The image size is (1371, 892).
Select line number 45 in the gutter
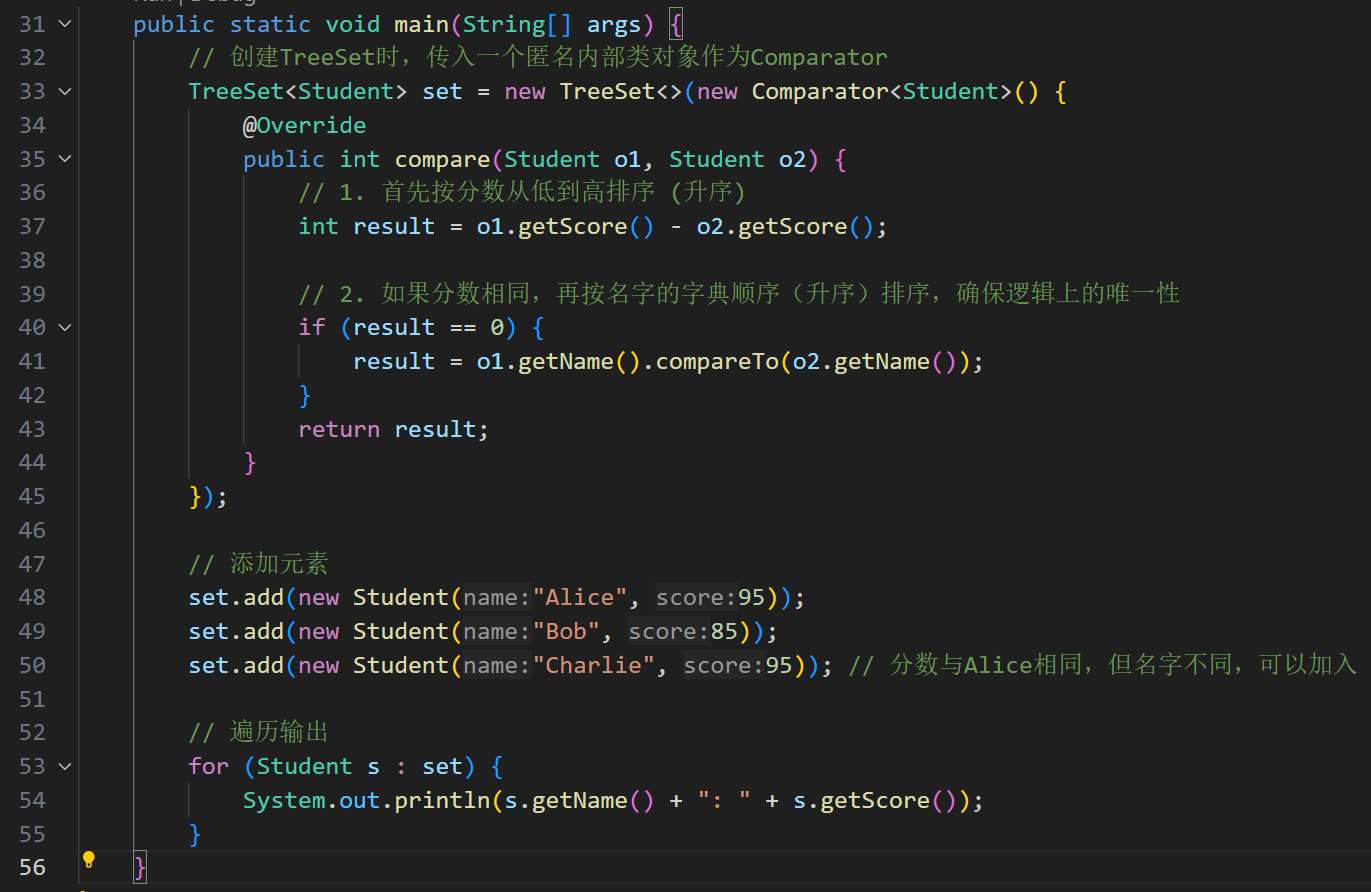(x=32, y=497)
